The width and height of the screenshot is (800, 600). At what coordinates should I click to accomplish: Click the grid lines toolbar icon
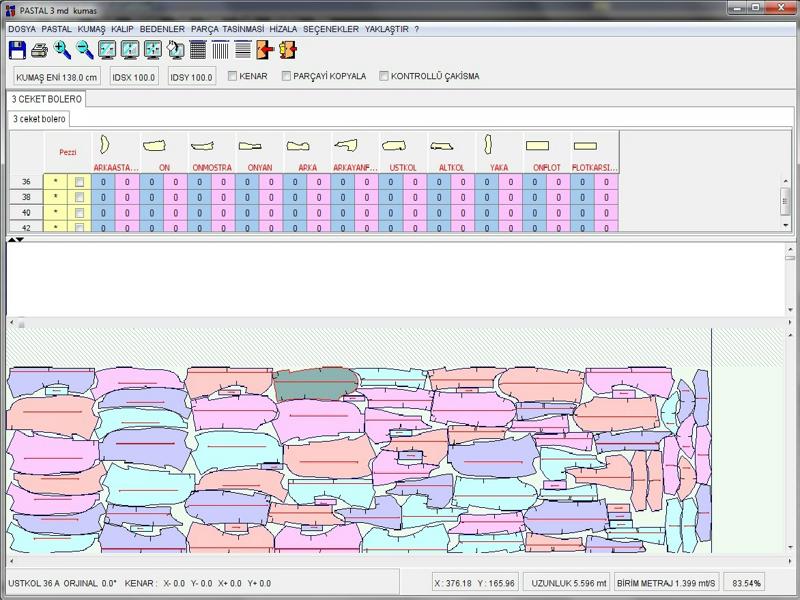(x=198, y=50)
